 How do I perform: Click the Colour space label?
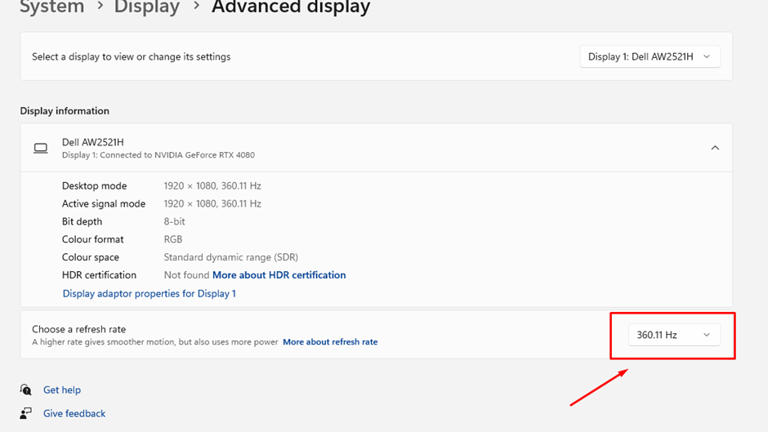[x=91, y=257]
